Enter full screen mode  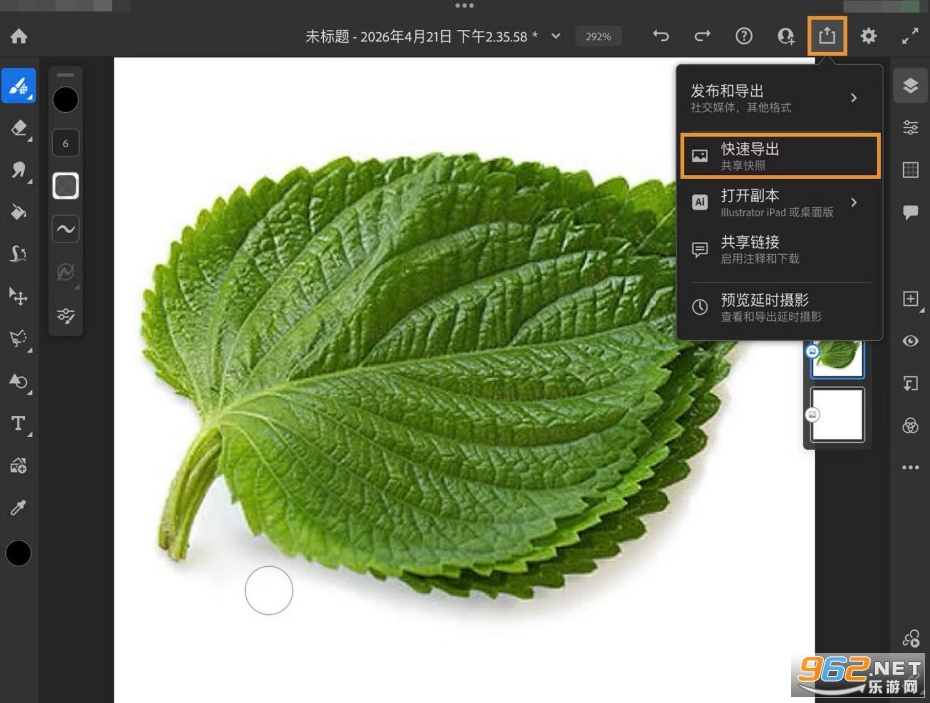[910, 36]
